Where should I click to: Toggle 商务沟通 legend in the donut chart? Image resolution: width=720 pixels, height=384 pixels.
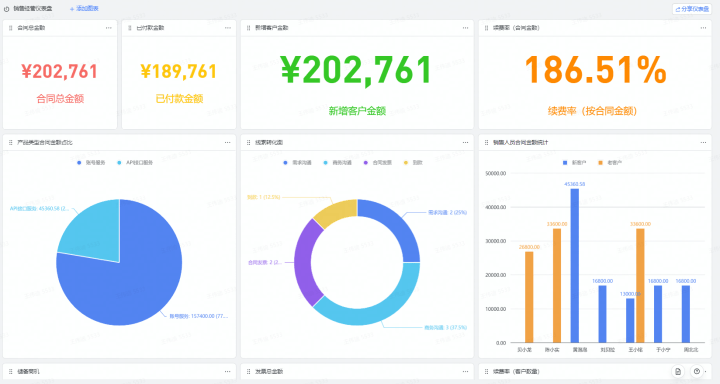click(338, 163)
